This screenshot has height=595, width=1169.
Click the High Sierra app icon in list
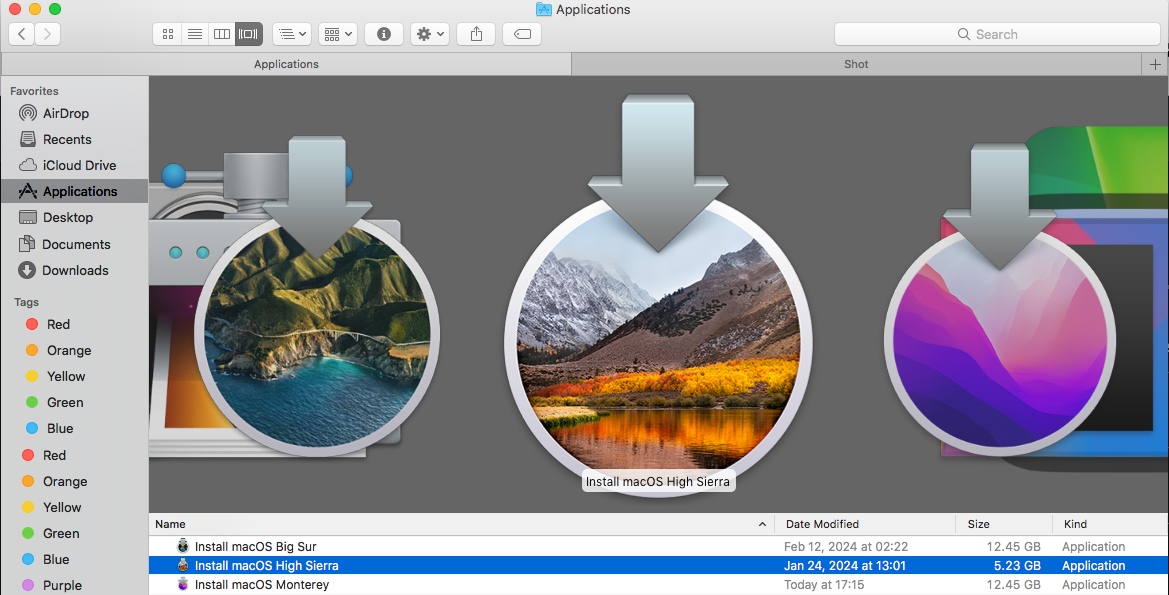[x=183, y=565]
